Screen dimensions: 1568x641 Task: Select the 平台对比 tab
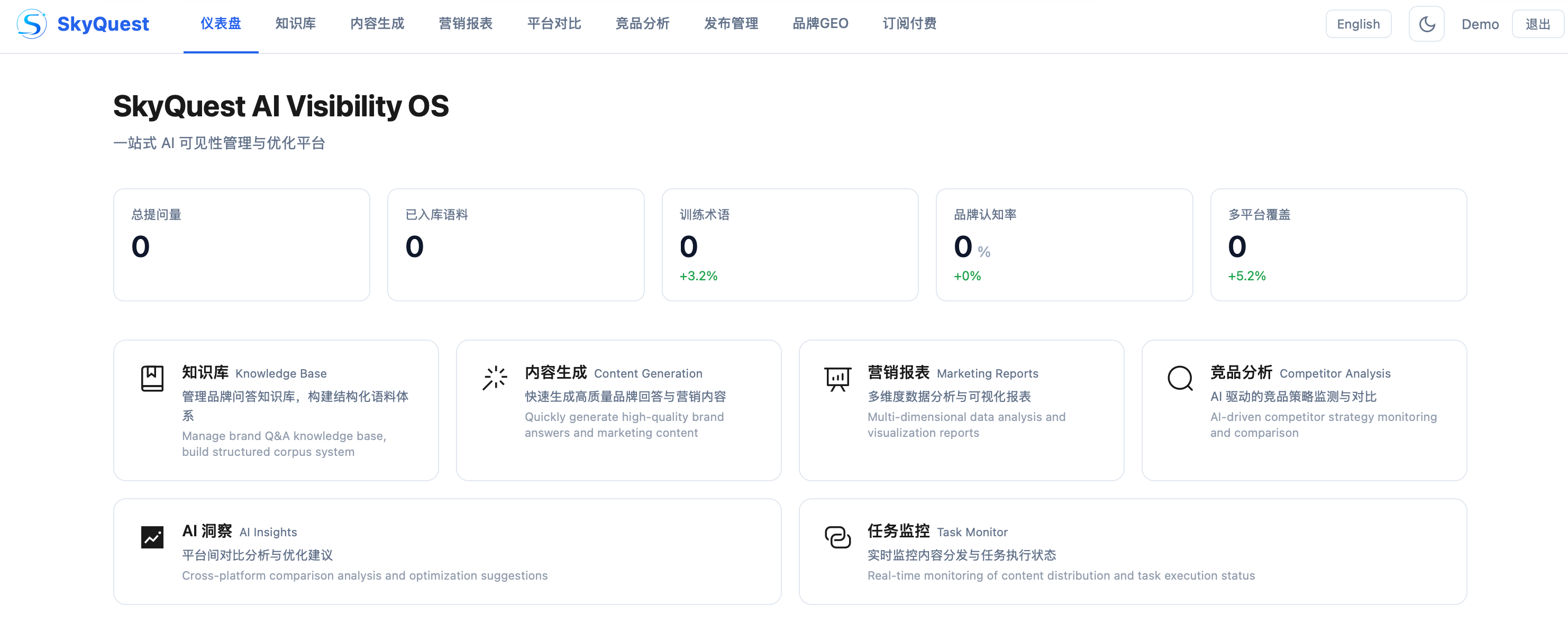[x=554, y=24]
